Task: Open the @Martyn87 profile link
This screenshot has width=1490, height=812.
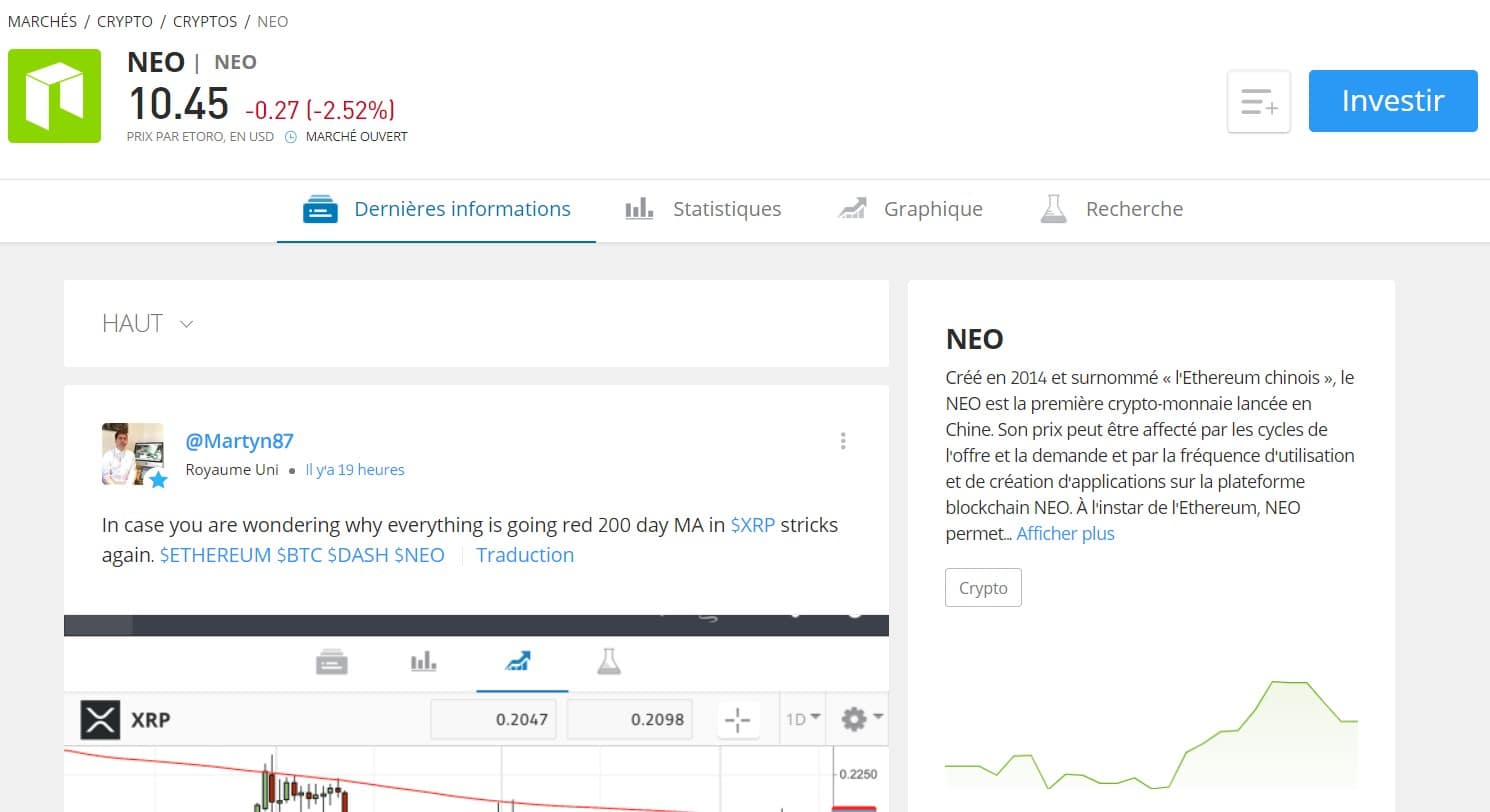Action: (x=240, y=441)
